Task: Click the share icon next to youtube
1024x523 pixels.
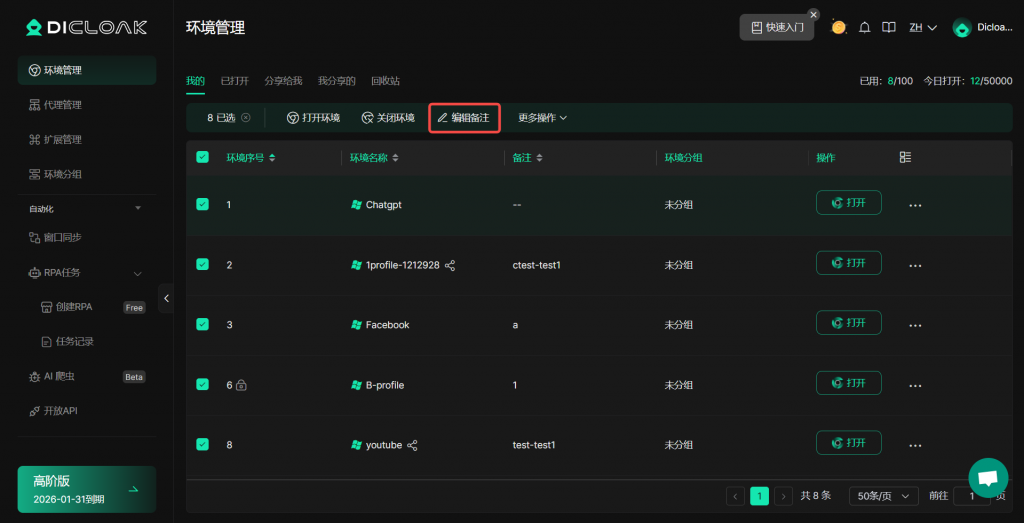Action: [412, 445]
